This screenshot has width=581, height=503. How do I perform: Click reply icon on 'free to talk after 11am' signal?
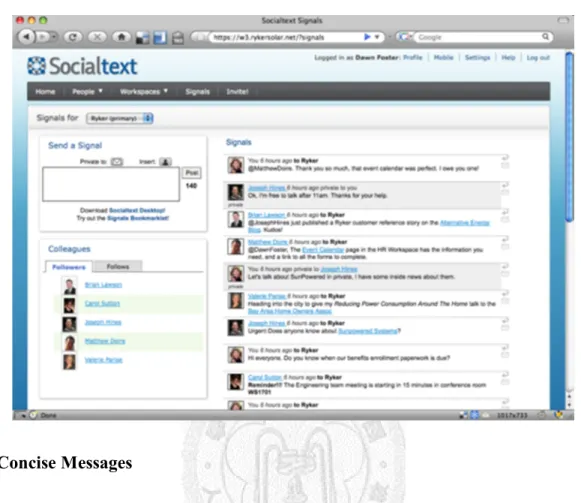coord(505,185)
